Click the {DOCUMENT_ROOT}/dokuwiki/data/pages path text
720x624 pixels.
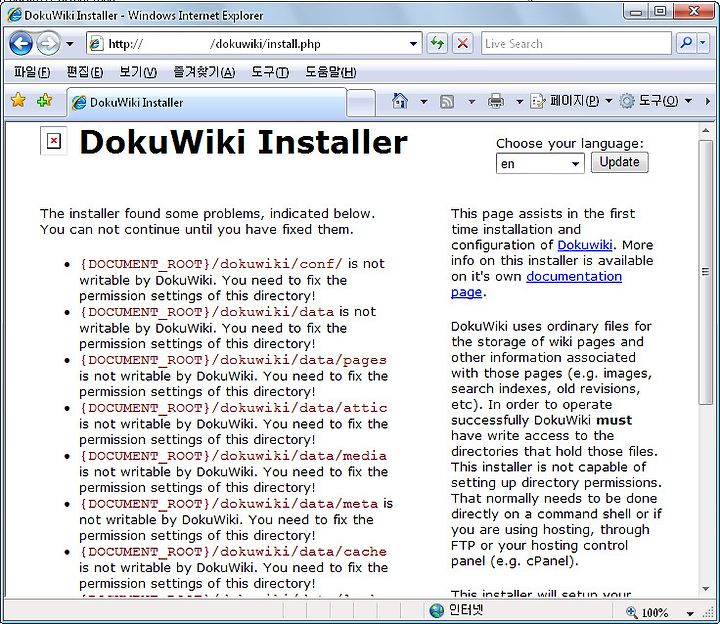[233, 360]
